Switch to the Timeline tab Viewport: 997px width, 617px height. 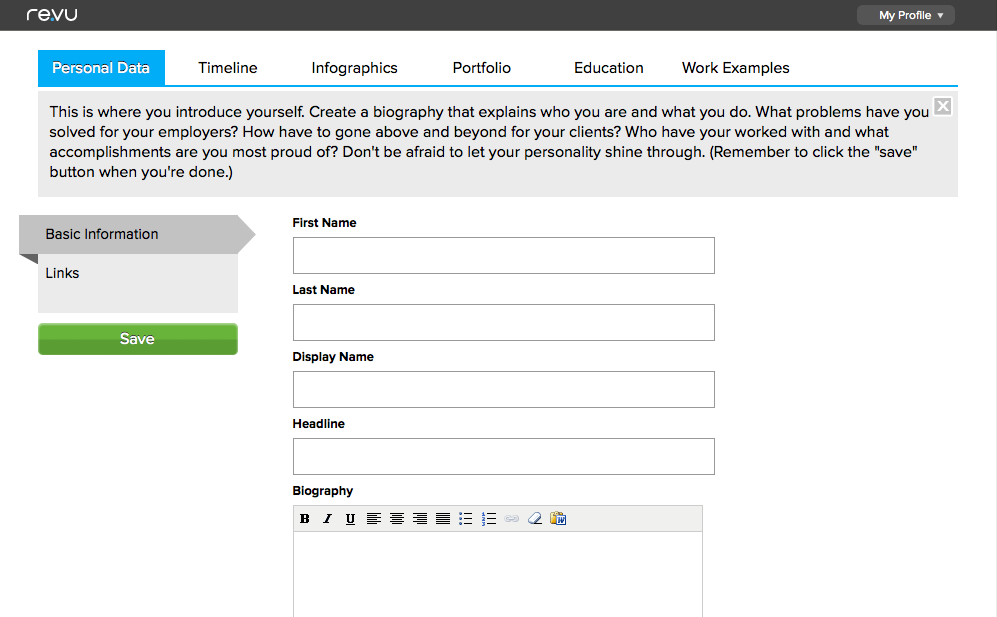point(227,68)
